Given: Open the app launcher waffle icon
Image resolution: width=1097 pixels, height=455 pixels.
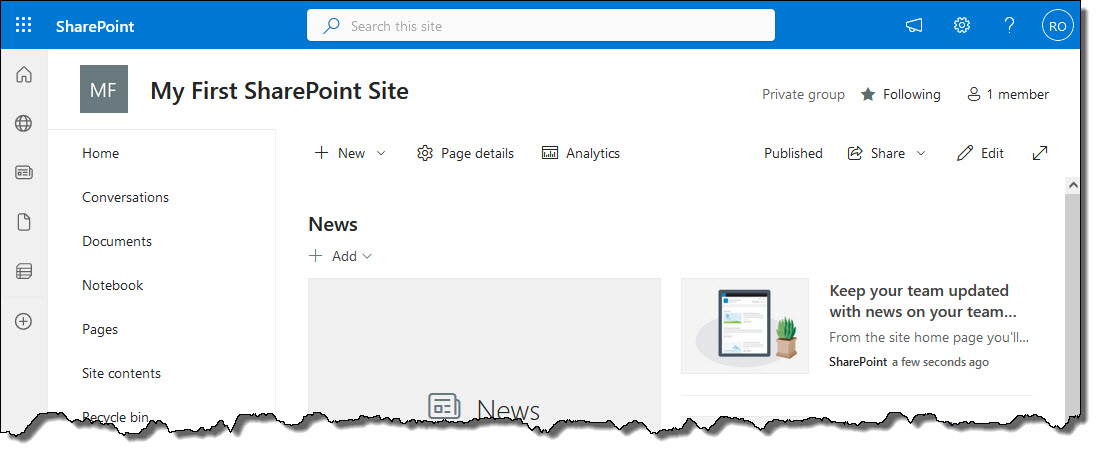Looking at the screenshot, I should [24, 26].
